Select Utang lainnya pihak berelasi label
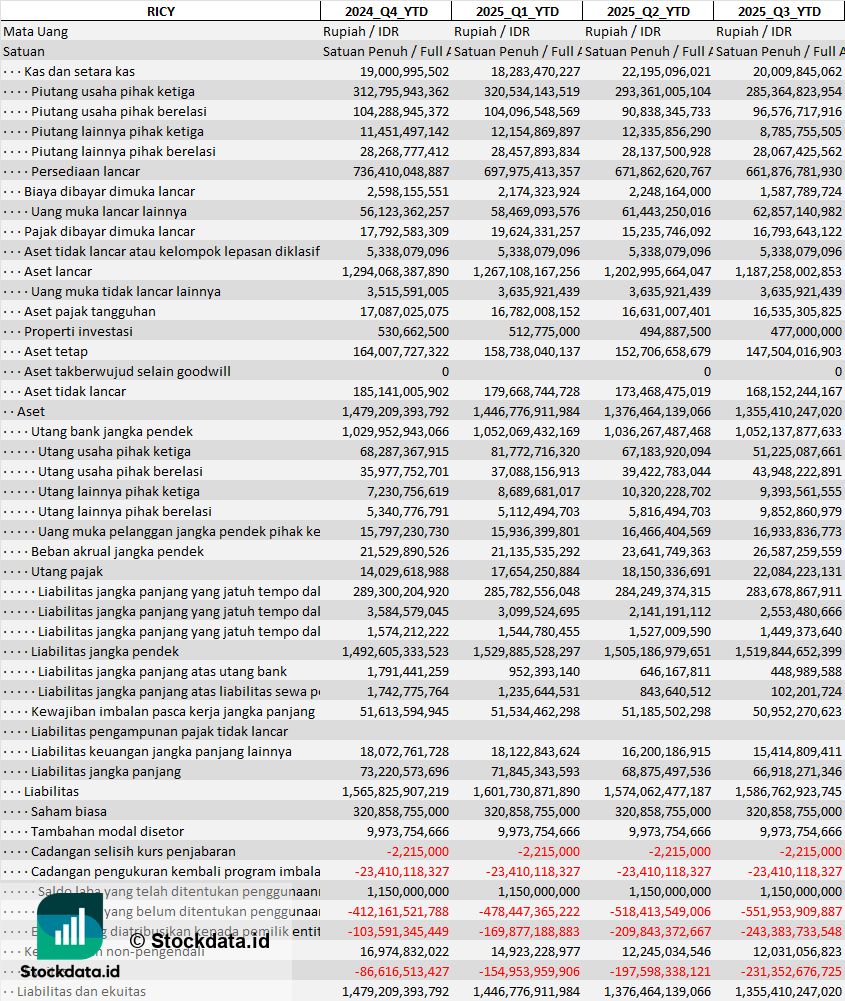Image resolution: width=845 pixels, height=1001 pixels. click(x=125, y=511)
